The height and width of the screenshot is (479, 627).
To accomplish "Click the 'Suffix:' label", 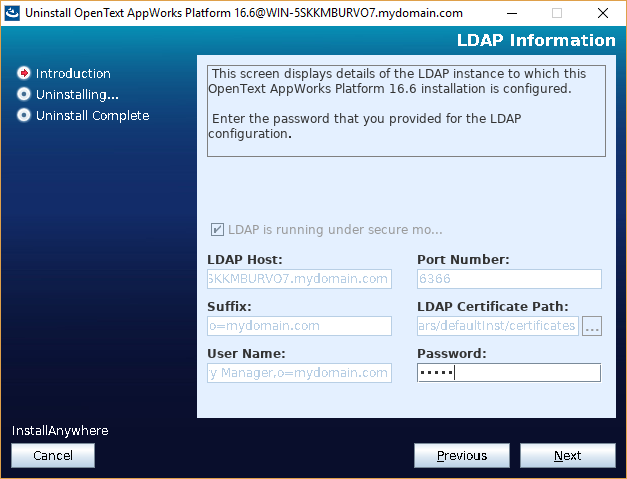I will coord(229,307).
